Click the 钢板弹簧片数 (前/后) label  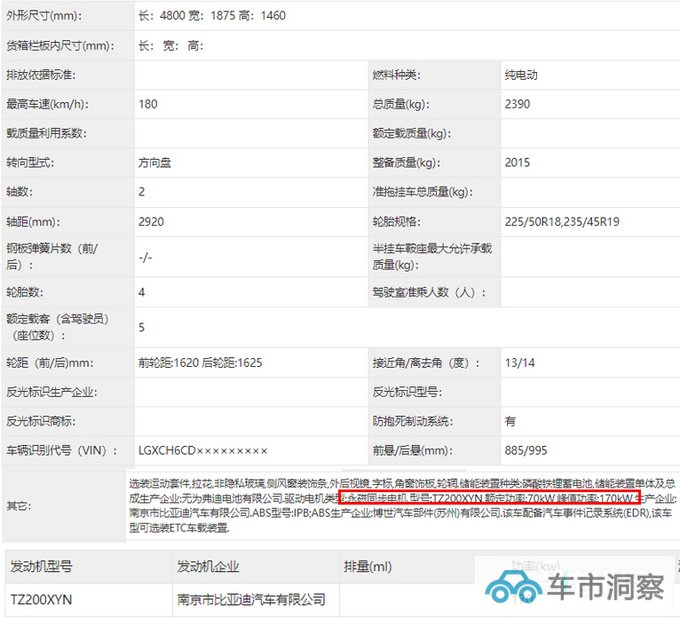coord(52,257)
